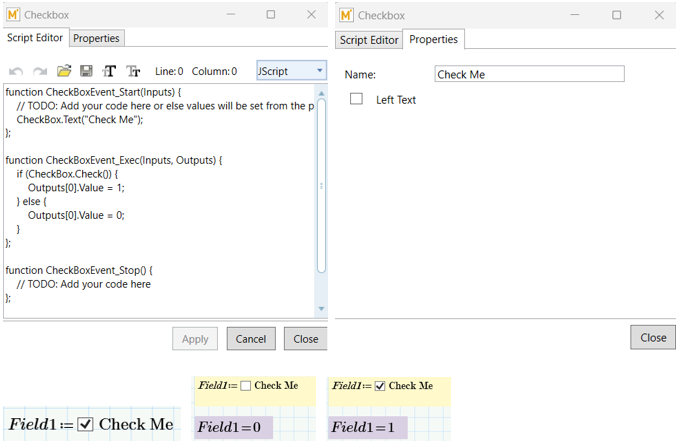
Task: Click the script scrollbar up arrow
Action: (x=321, y=91)
